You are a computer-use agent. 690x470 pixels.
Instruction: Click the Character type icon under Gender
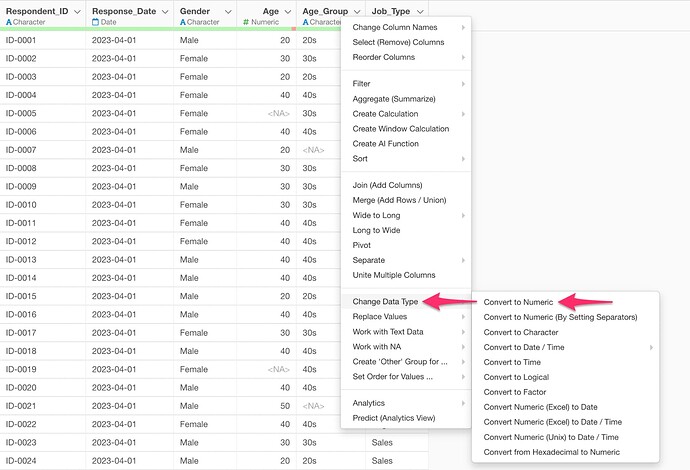click(183, 21)
